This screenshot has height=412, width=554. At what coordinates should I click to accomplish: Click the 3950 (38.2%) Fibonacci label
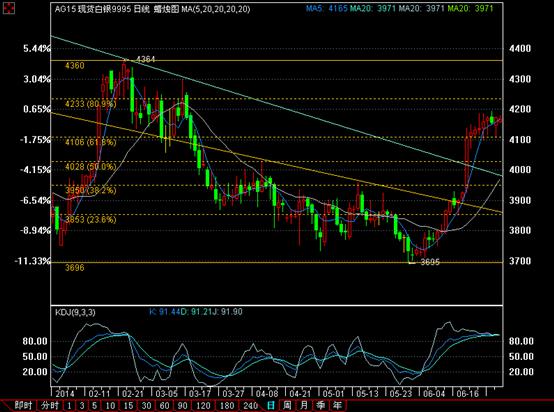91,190
